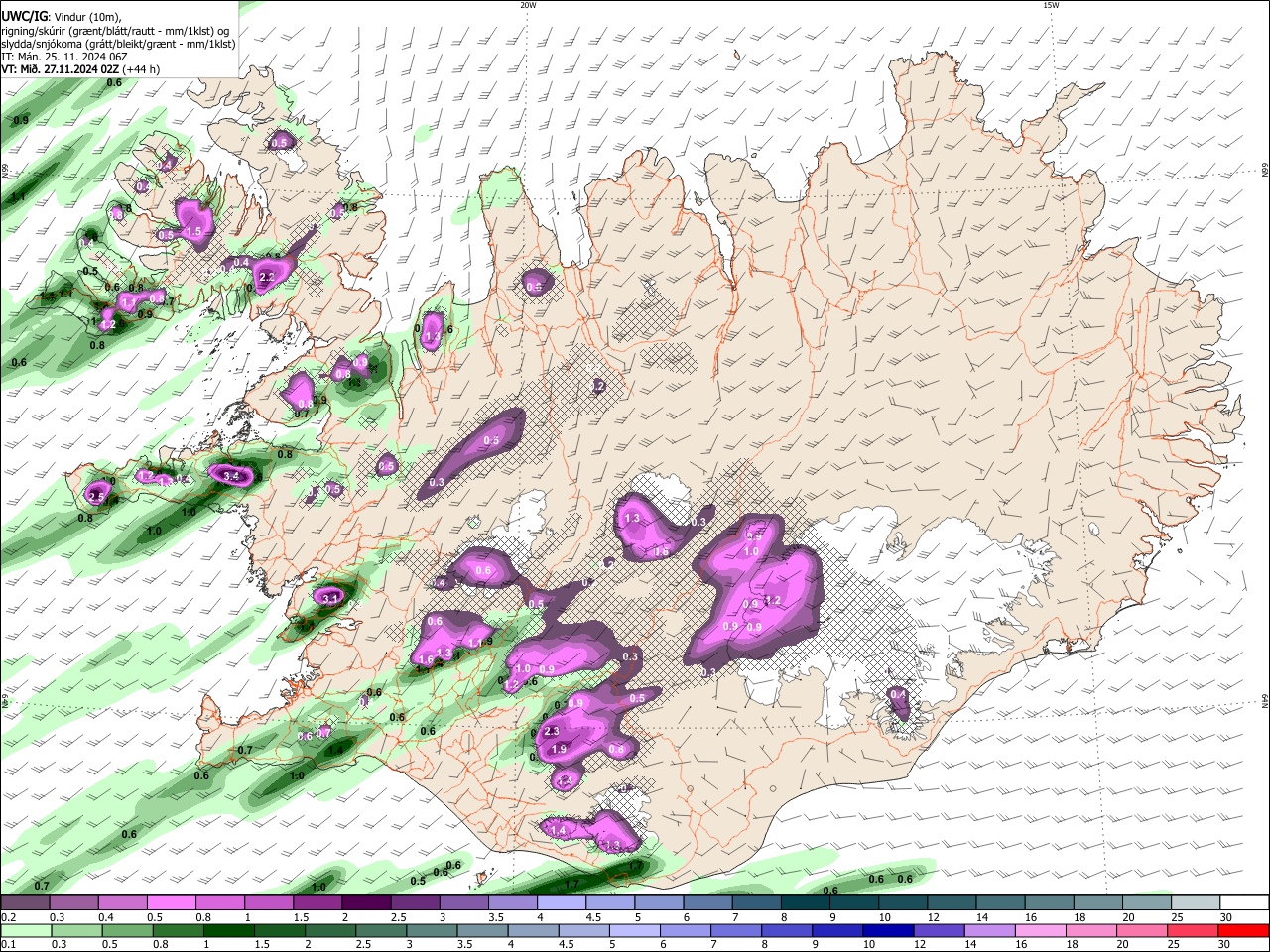Click the violet swatch labeled 12 in lower legend row
Image resolution: width=1270 pixels, height=952 pixels.
click(x=939, y=931)
